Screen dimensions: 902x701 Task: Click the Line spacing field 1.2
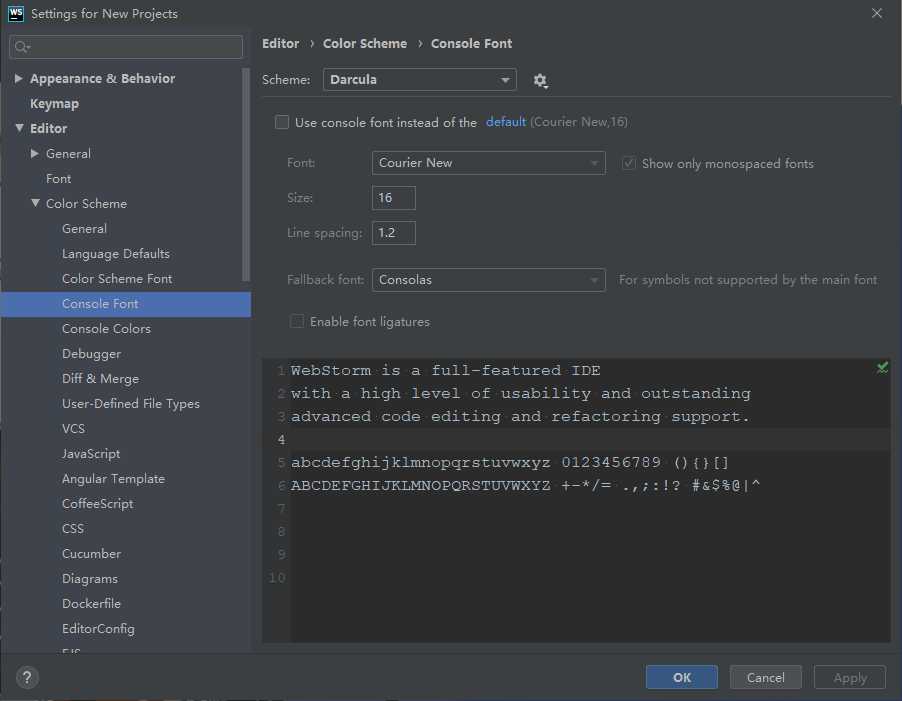393,233
